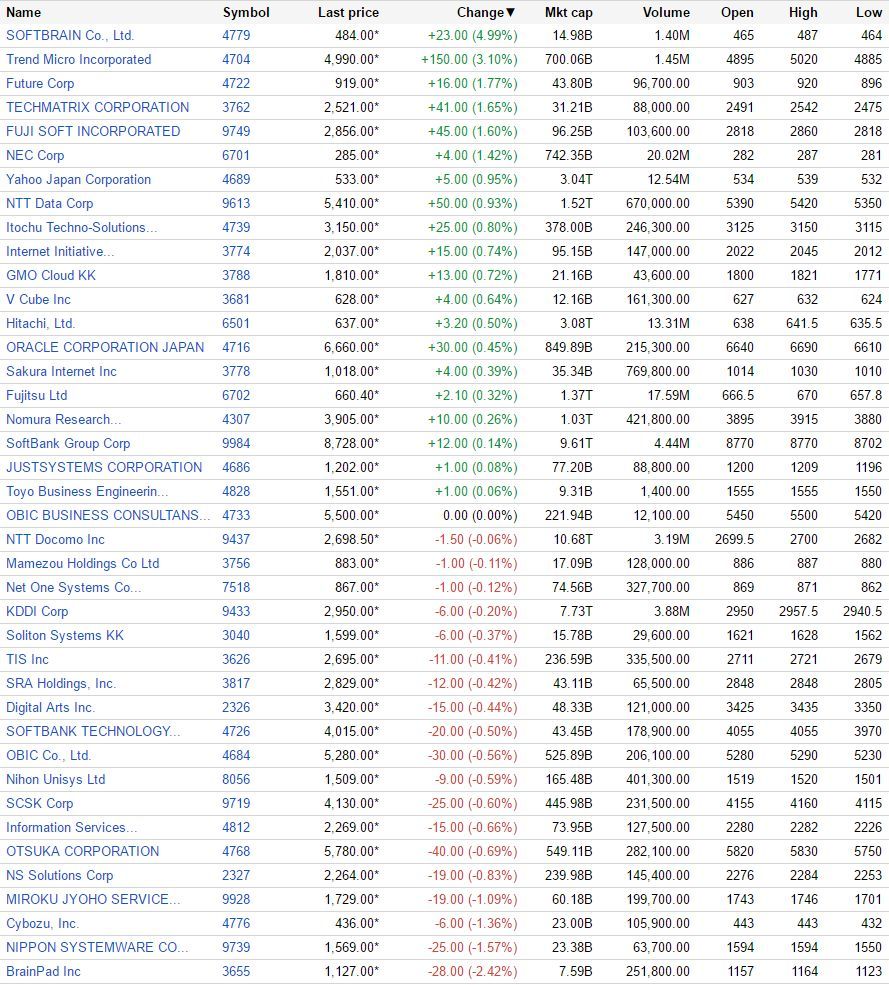This screenshot has height=985, width=889.
Task: Open TECHMATRIX CORPORATION link
Action: [97, 107]
